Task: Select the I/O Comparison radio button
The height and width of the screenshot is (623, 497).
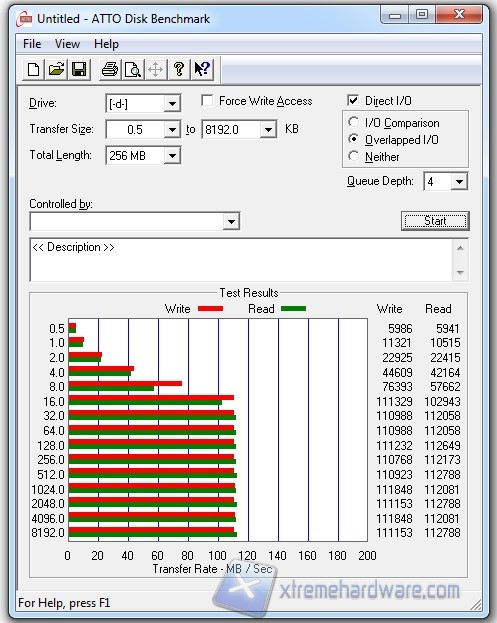Action: 353,122
